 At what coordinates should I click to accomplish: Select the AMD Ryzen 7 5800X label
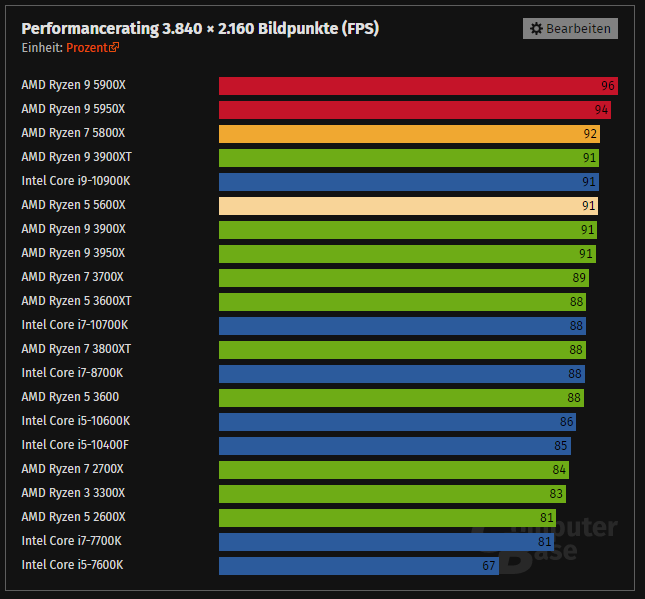73,133
